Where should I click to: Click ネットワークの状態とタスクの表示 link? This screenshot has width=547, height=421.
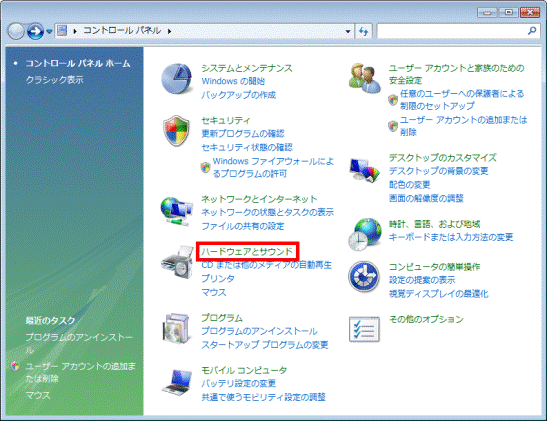coord(268,212)
